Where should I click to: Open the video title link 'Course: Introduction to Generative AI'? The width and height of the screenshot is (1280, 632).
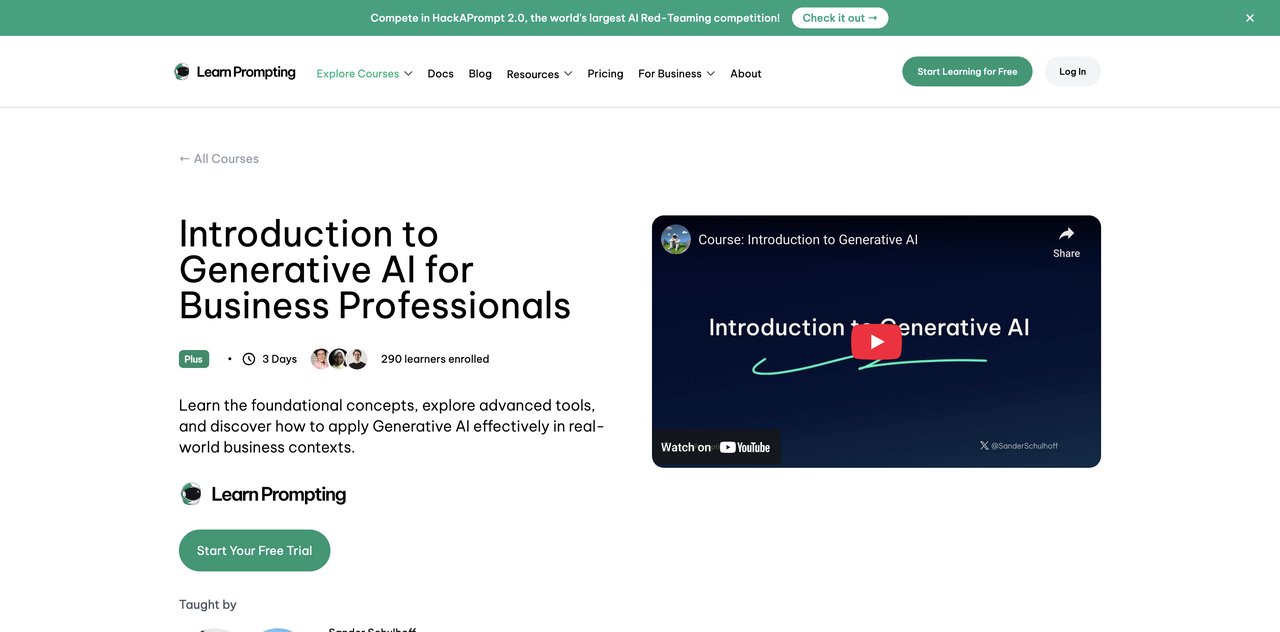pyautogui.click(x=808, y=239)
